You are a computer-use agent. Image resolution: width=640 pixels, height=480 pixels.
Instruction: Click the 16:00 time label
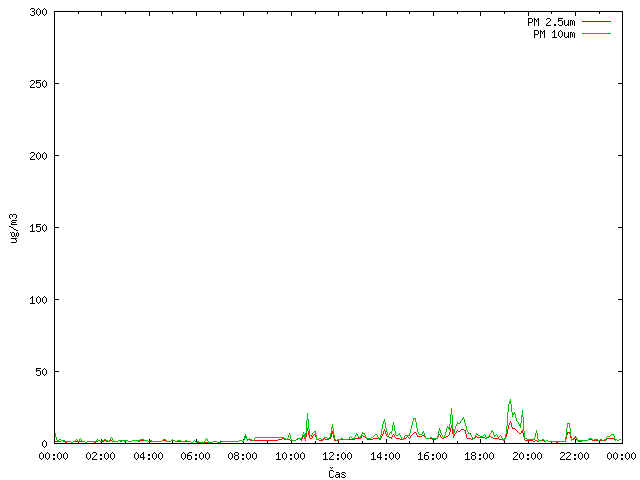[x=432, y=456]
